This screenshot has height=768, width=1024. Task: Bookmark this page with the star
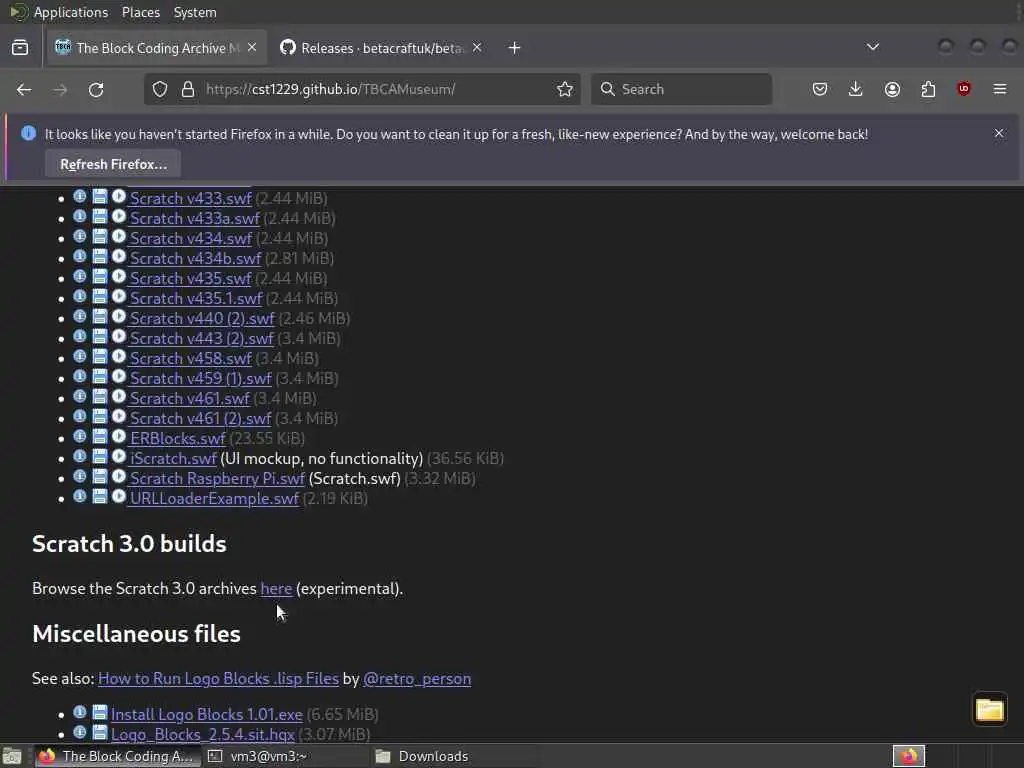(565, 89)
